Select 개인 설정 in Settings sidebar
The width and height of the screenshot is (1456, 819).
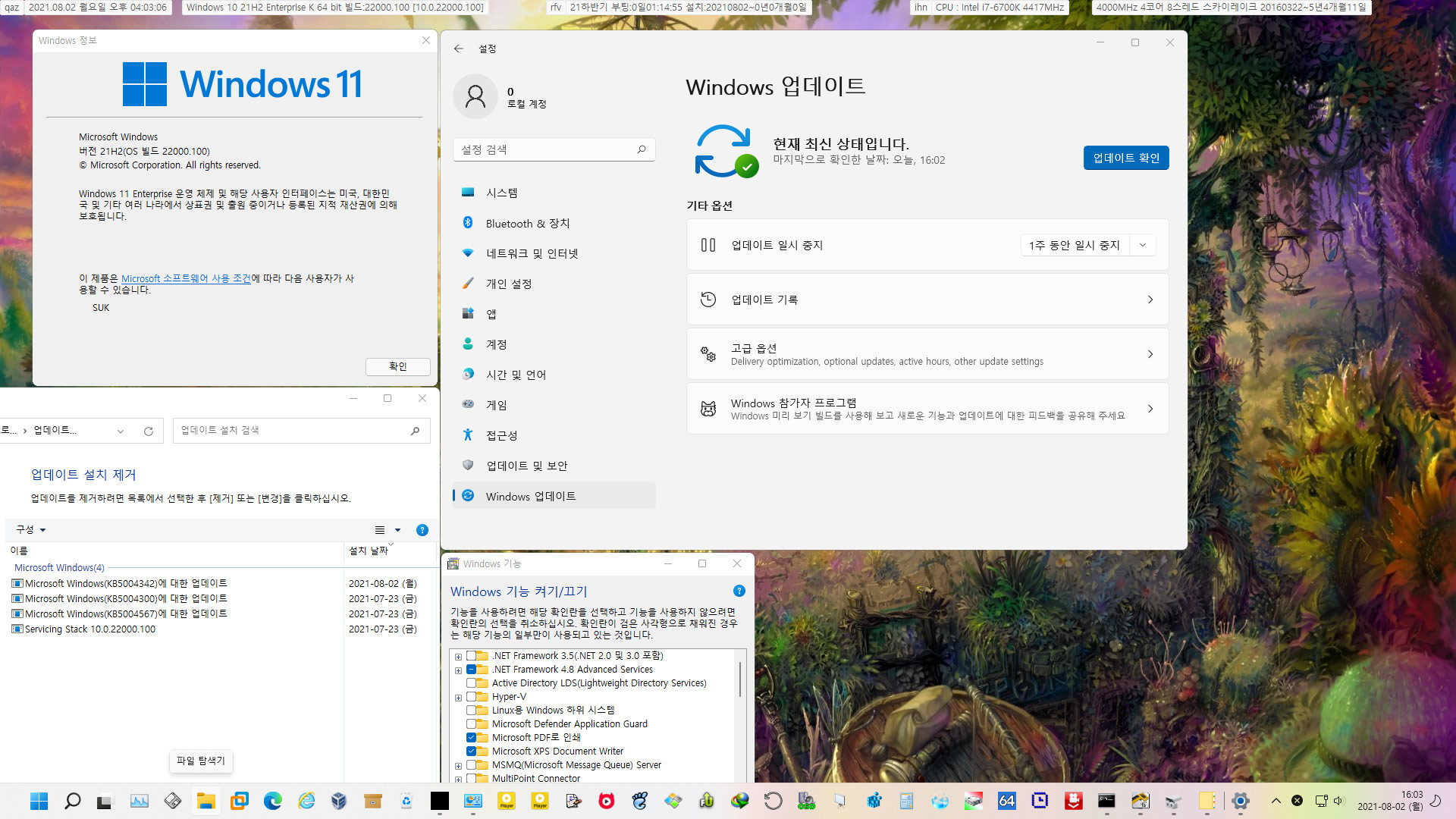554,284
